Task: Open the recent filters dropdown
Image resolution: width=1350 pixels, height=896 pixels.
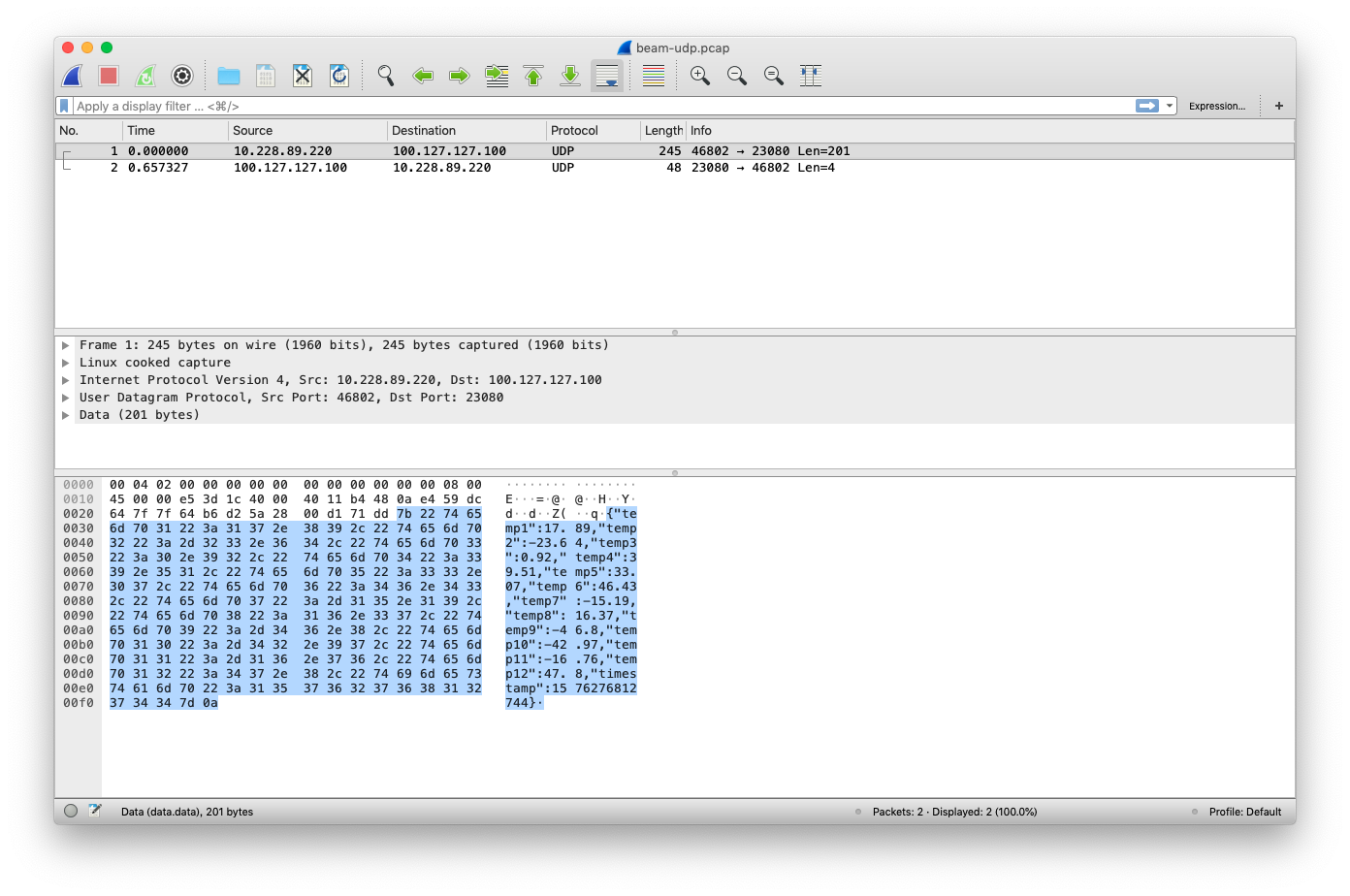Action: (x=1170, y=106)
